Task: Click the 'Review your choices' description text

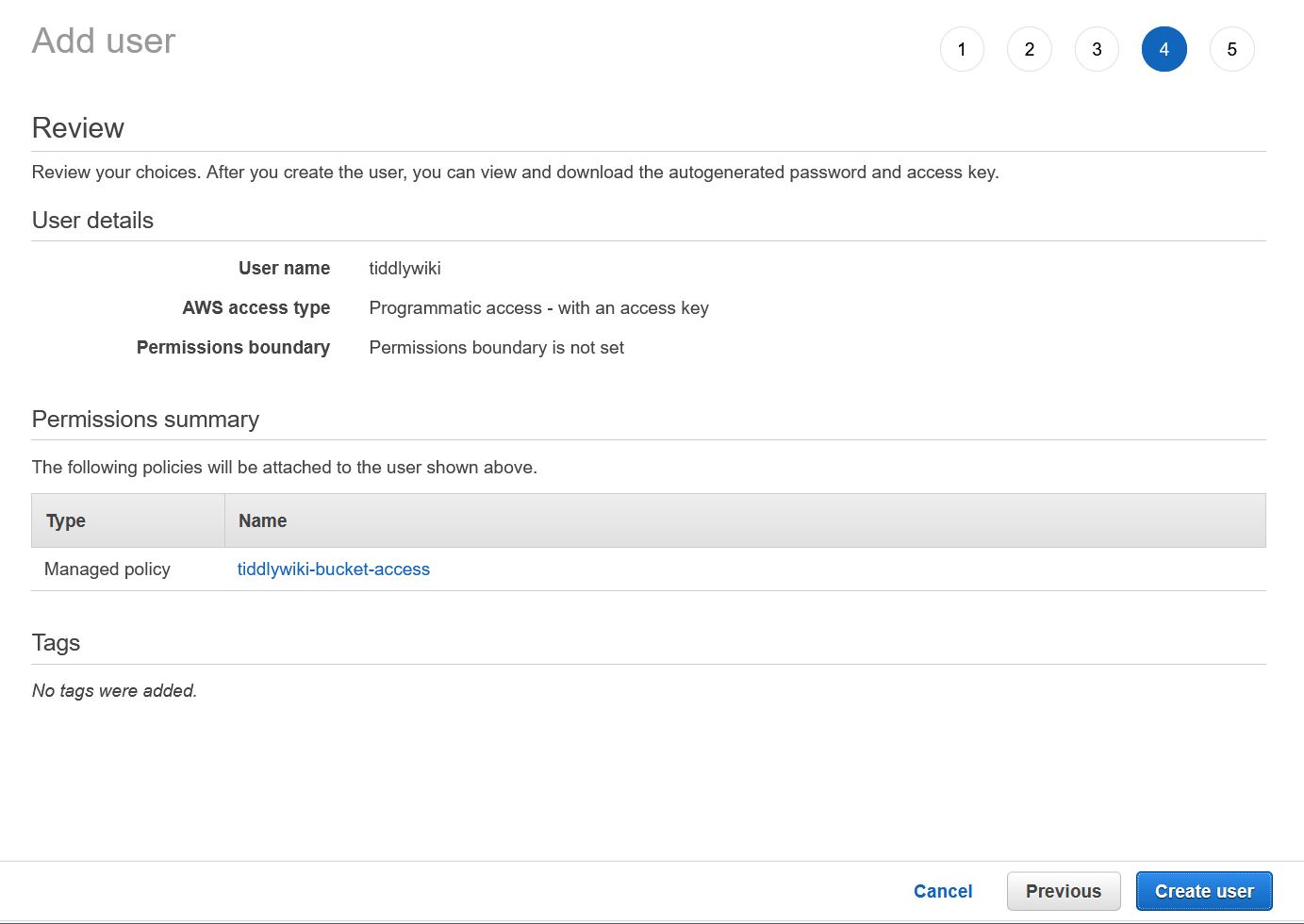Action: [515, 173]
